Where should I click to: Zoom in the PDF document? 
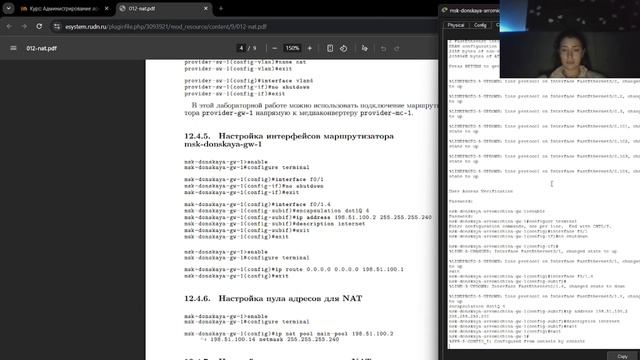click(310, 48)
